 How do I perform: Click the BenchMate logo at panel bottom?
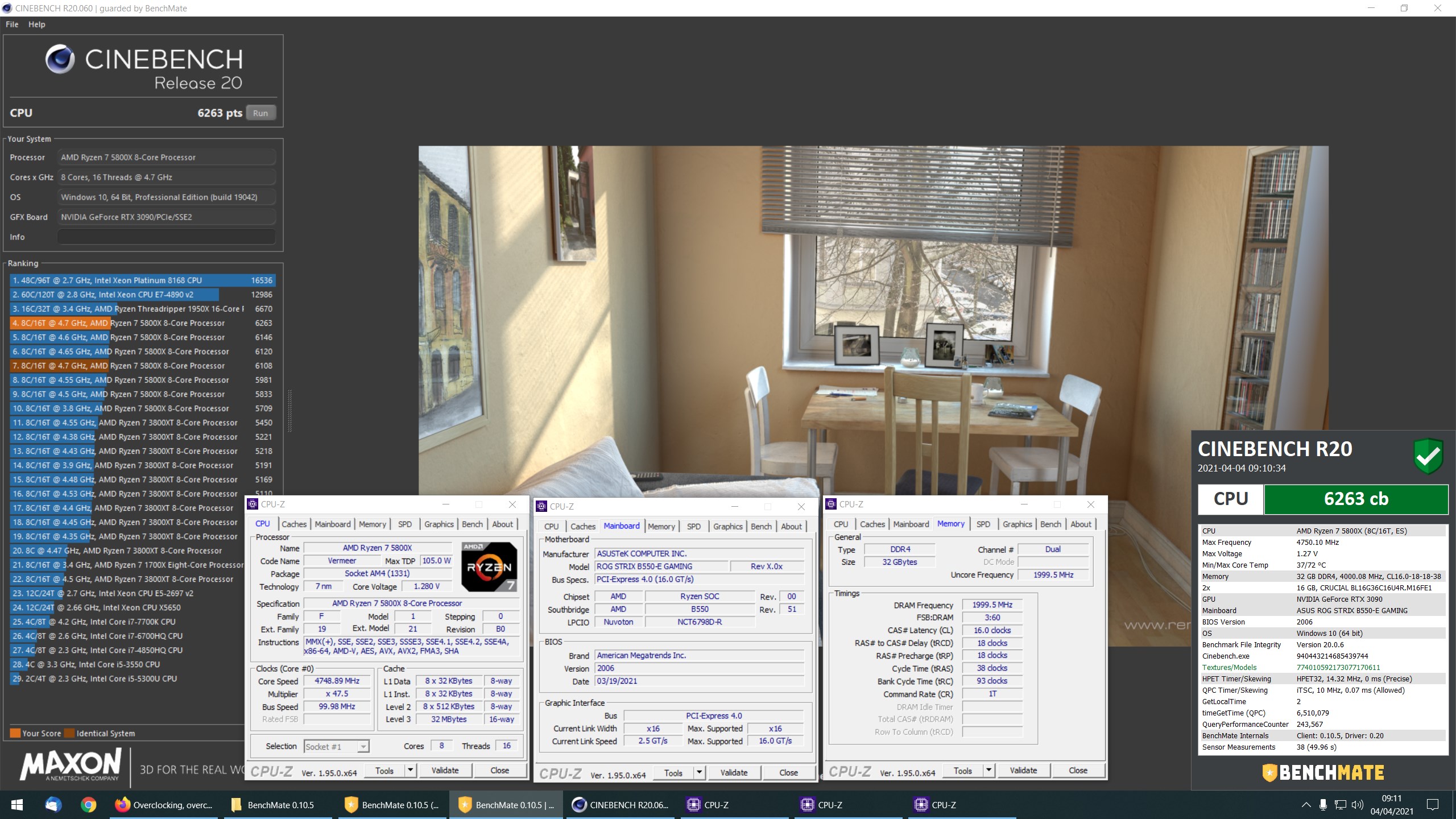click(x=1323, y=772)
